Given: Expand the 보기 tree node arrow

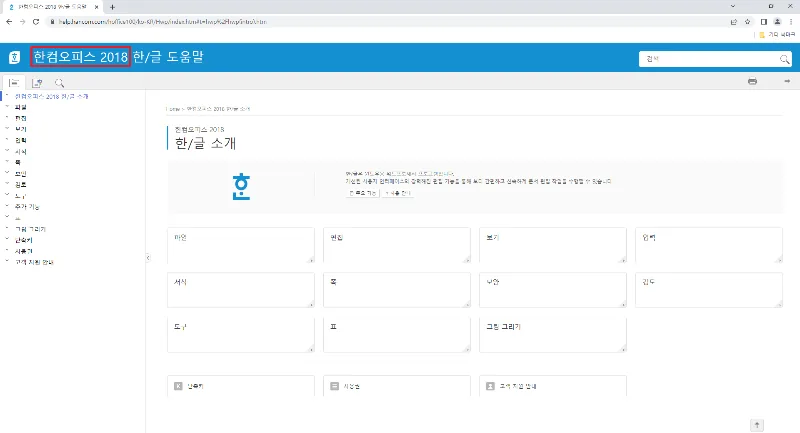Looking at the screenshot, I should point(7,129).
